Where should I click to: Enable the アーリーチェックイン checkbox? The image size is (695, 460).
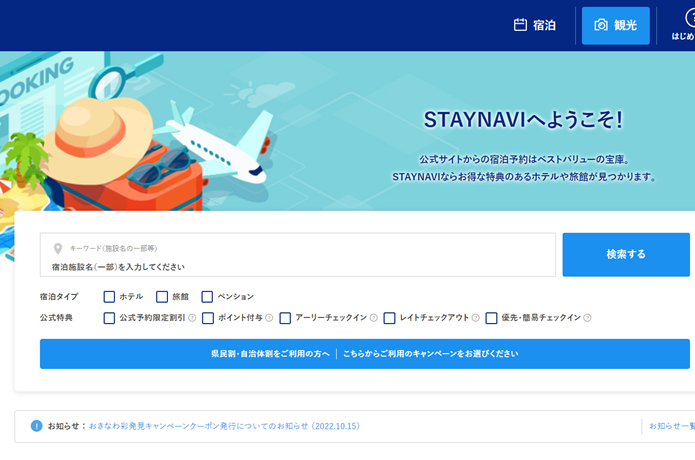[x=285, y=318]
